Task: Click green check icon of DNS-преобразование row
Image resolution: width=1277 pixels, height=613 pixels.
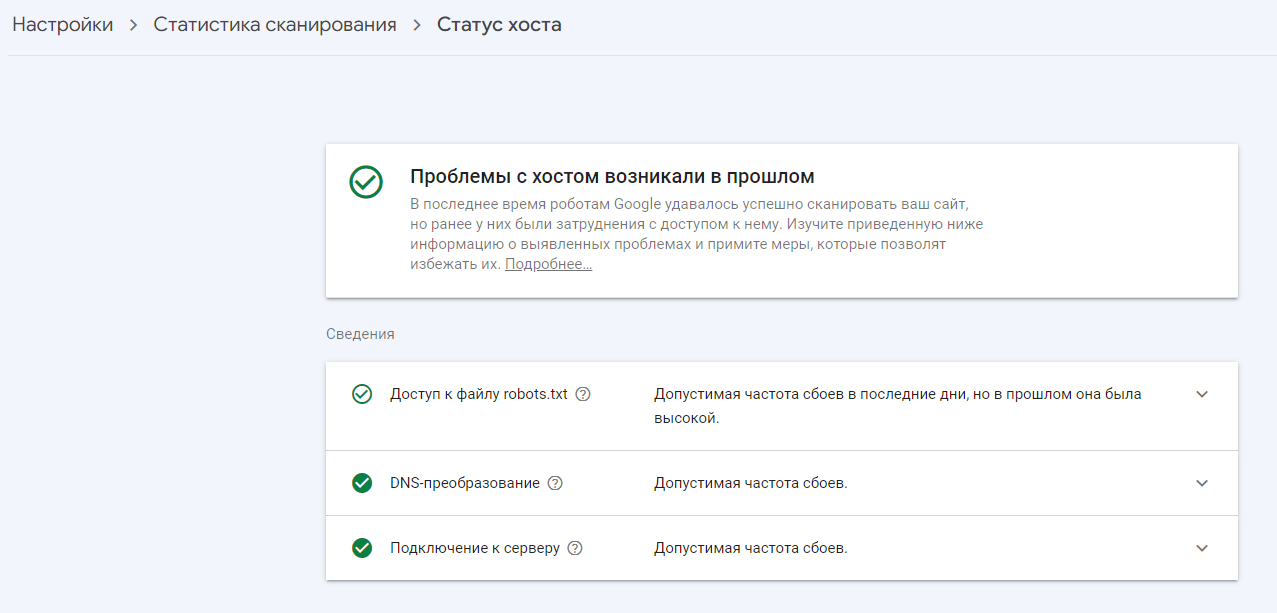Action: point(362,483)
